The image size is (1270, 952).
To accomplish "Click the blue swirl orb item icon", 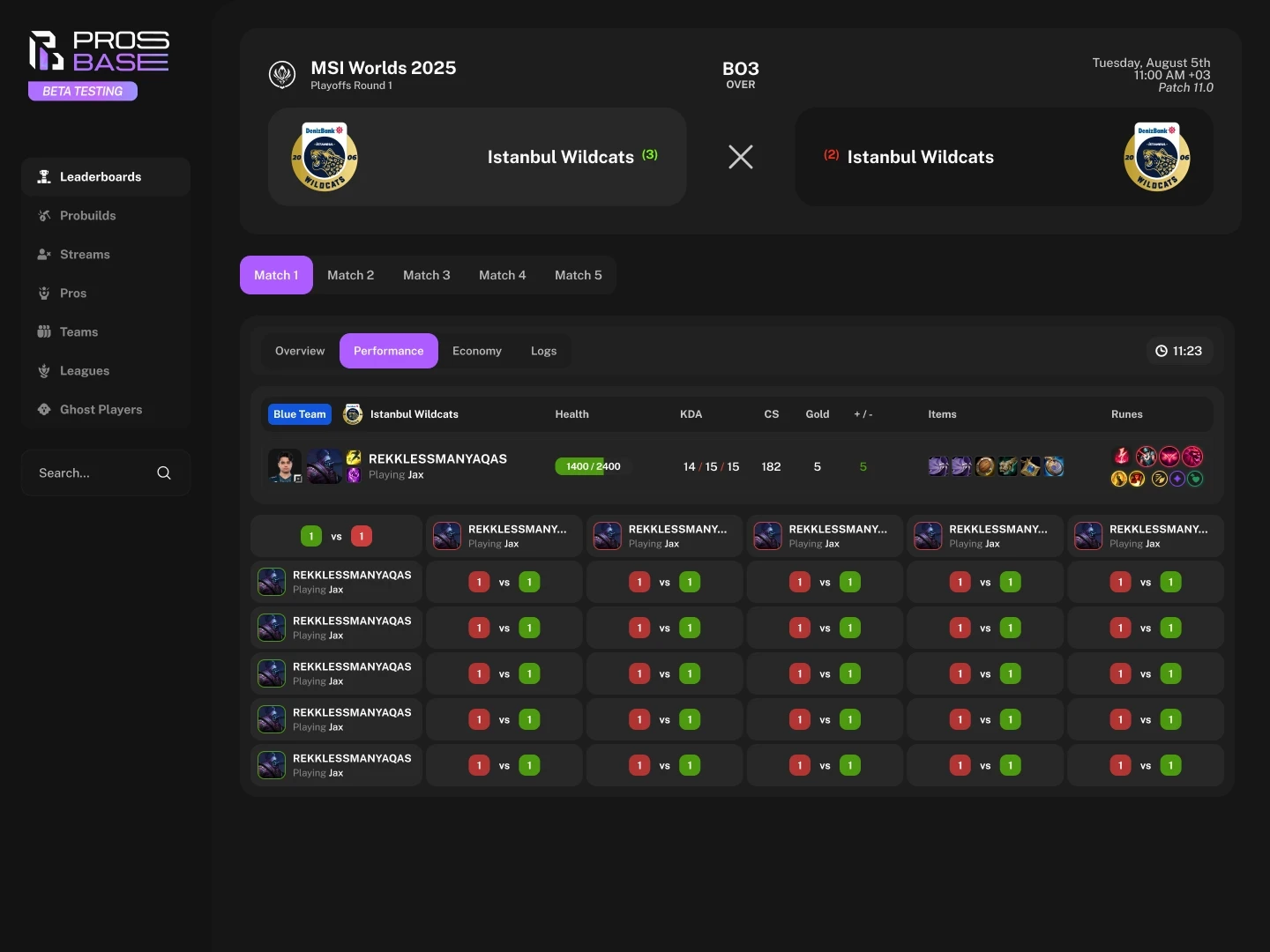I will coord(1054,466).
